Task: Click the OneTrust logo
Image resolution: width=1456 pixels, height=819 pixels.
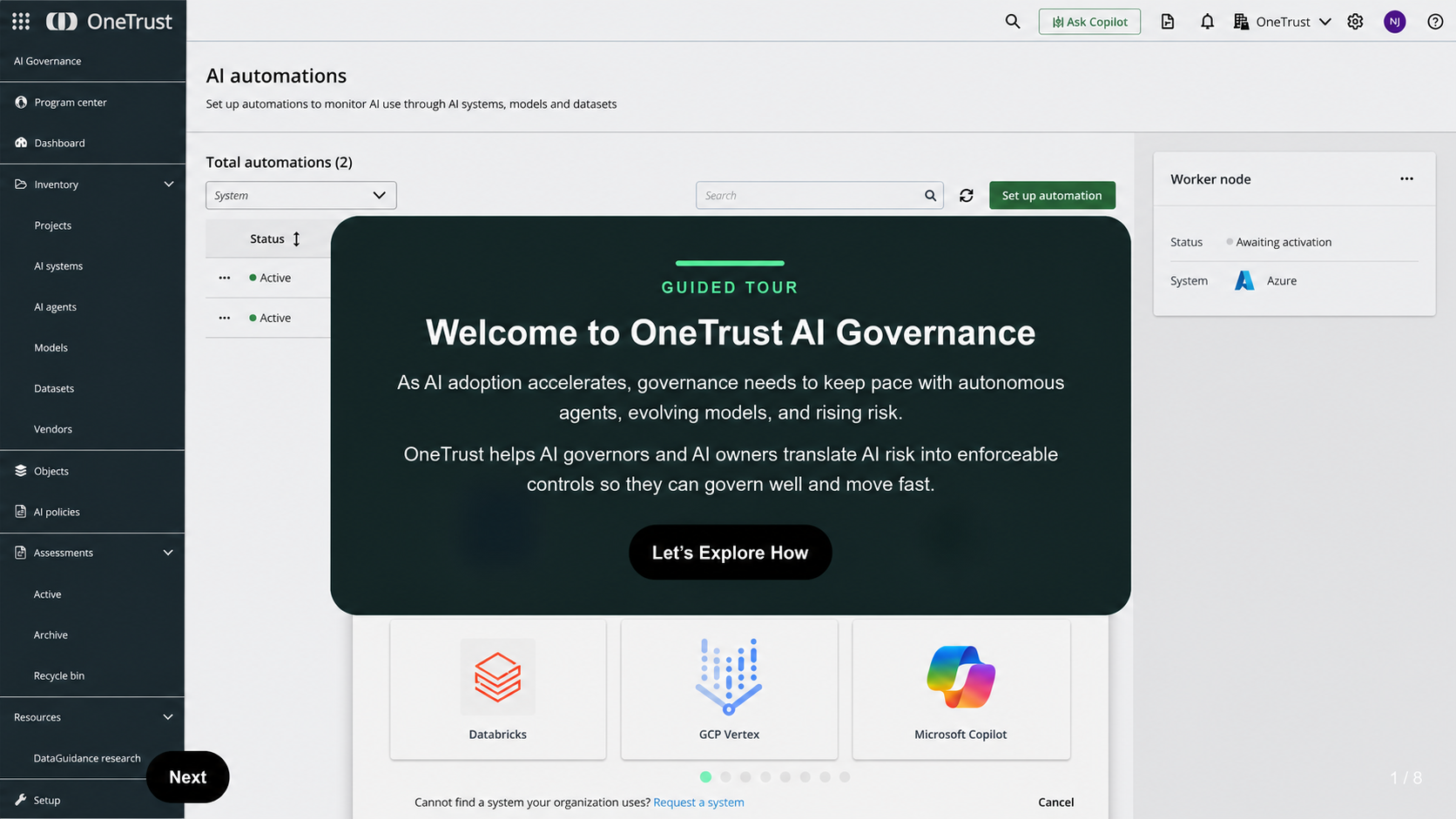Action: click(x=110, y=21)
